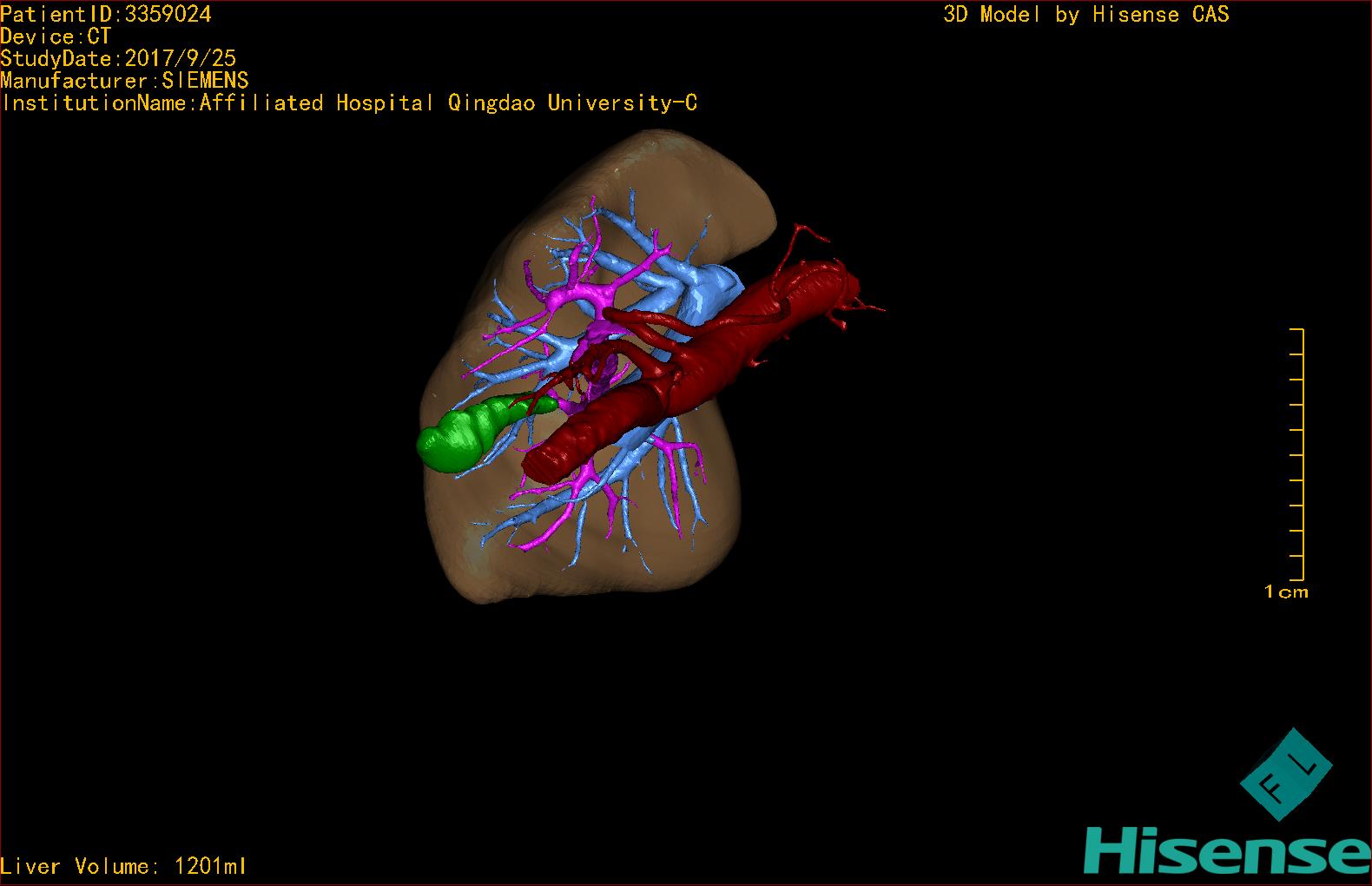Click the InstitutionName overlay line
Screen dimensions: 1372x886
coord(349,103)
